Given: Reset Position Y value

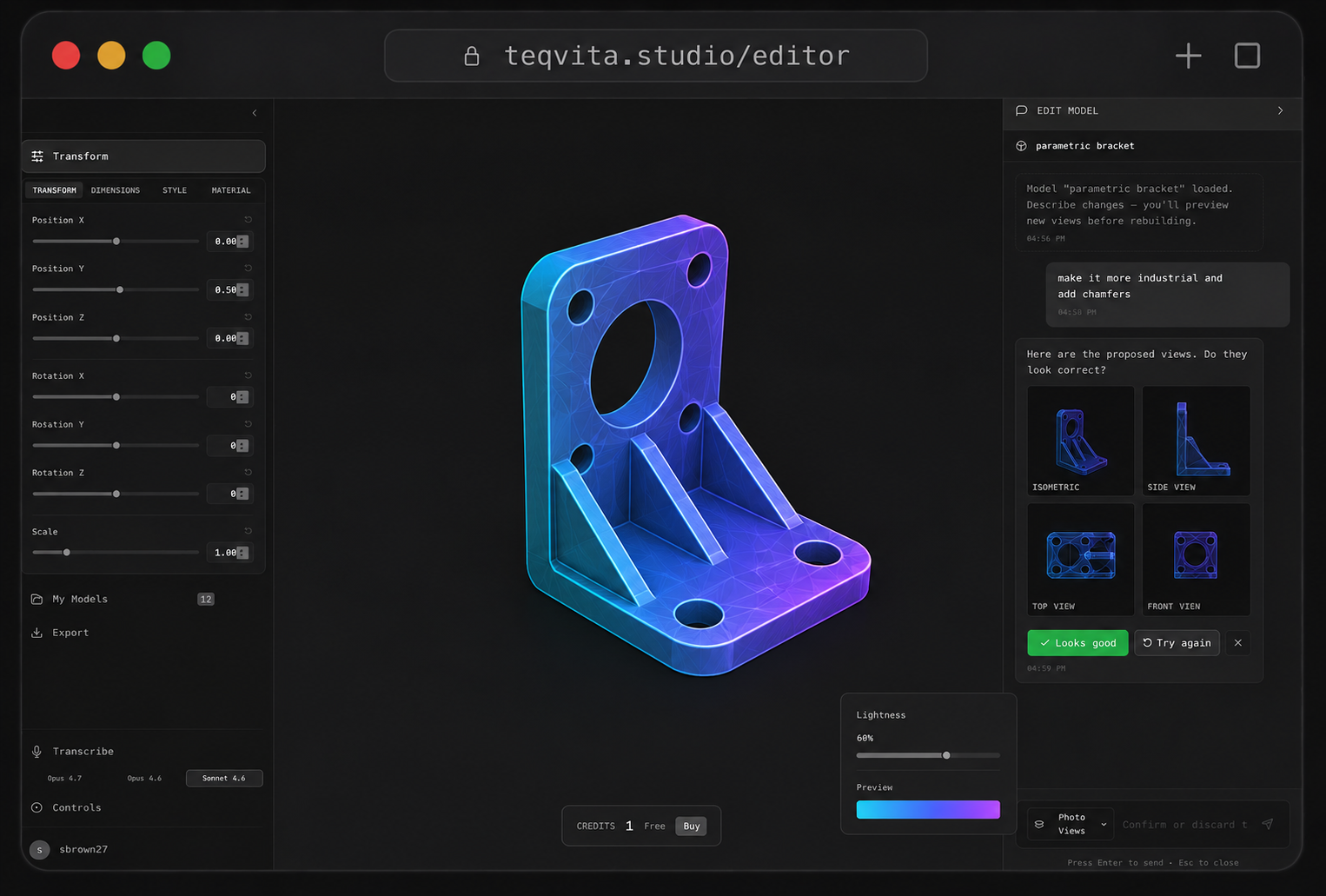Looking at the screenshot, I should (x=248, y=269).
